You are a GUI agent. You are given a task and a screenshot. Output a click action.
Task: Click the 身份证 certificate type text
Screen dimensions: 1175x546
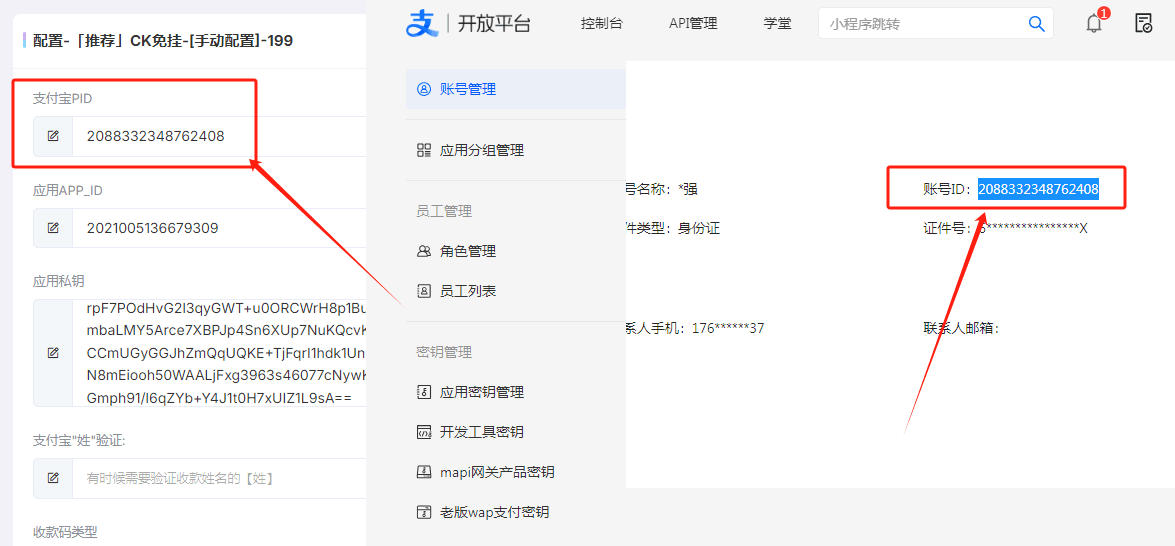point(698,228)
